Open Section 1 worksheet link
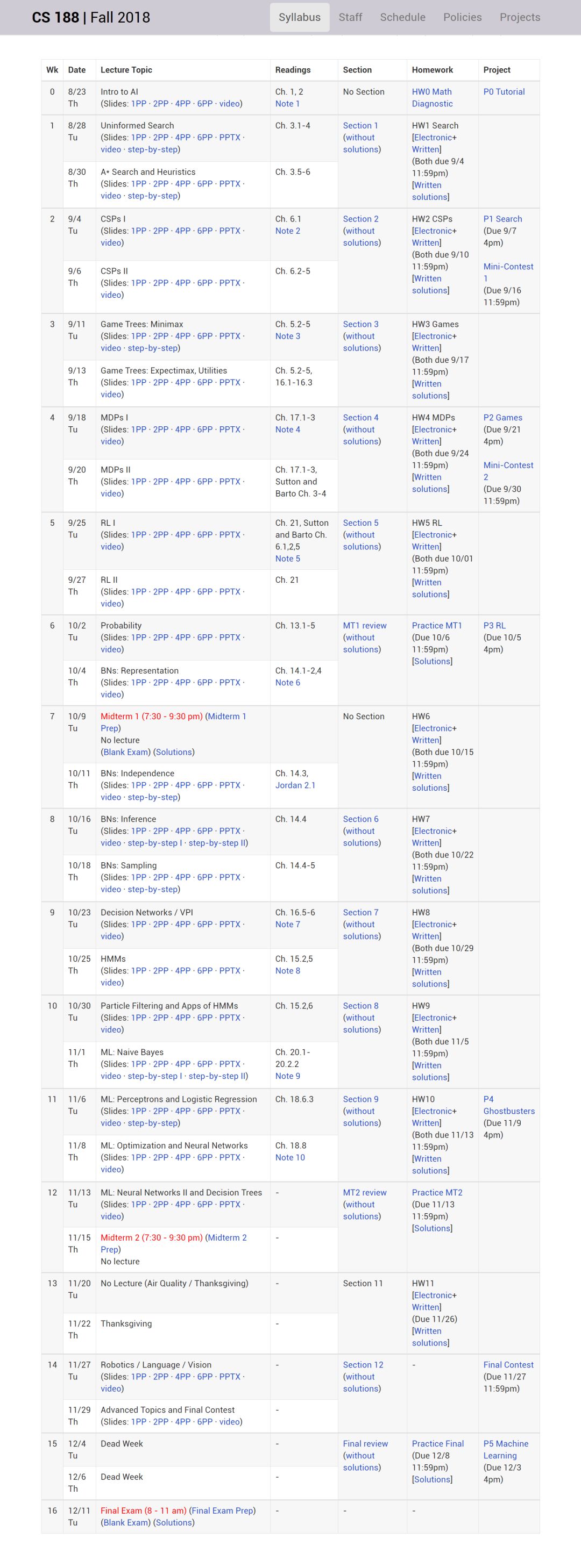The width and height of the screenshot is (581, 1568). click(x=360, y=125)
